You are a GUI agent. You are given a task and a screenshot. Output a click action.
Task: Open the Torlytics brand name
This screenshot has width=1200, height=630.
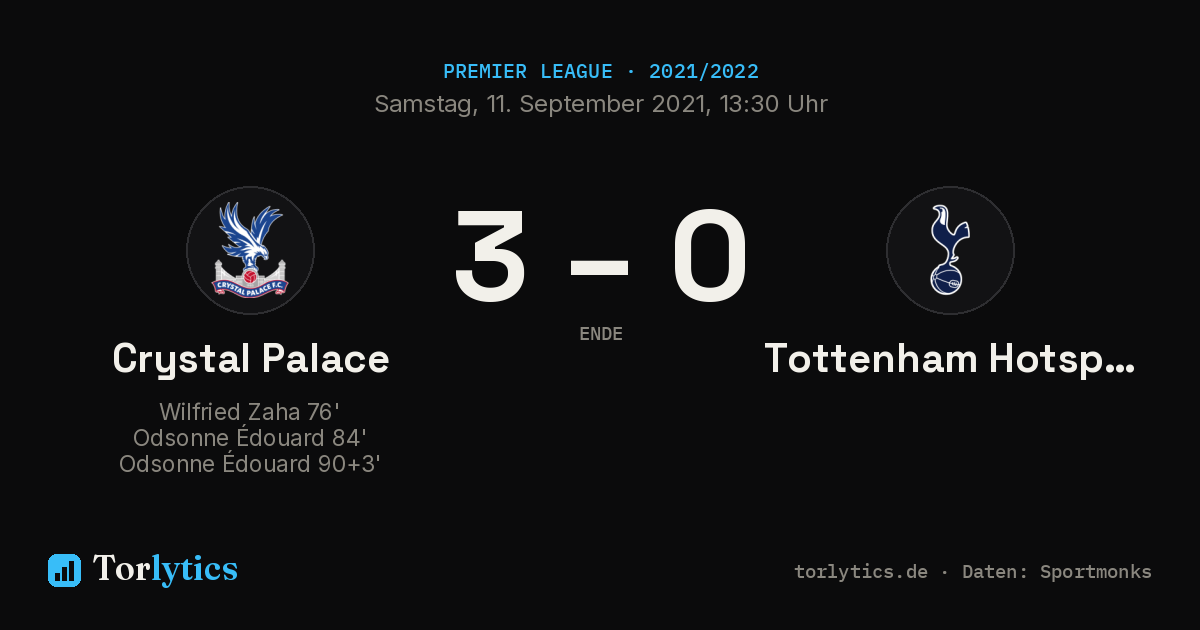coord(165,569)
